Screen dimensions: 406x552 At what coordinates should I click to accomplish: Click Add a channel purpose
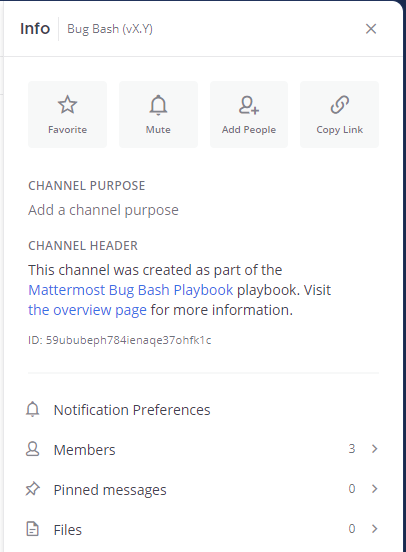(x=103, y=210)
